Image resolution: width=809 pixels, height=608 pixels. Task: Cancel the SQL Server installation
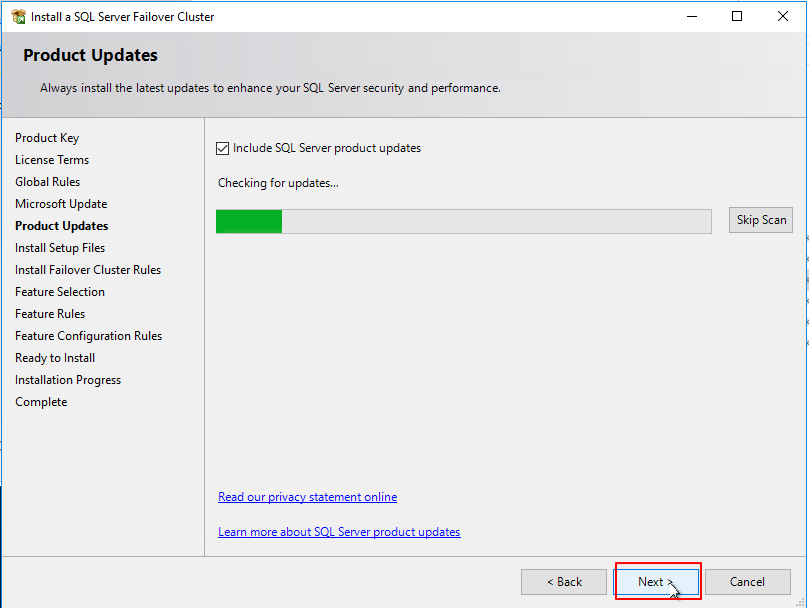point(748,581)
